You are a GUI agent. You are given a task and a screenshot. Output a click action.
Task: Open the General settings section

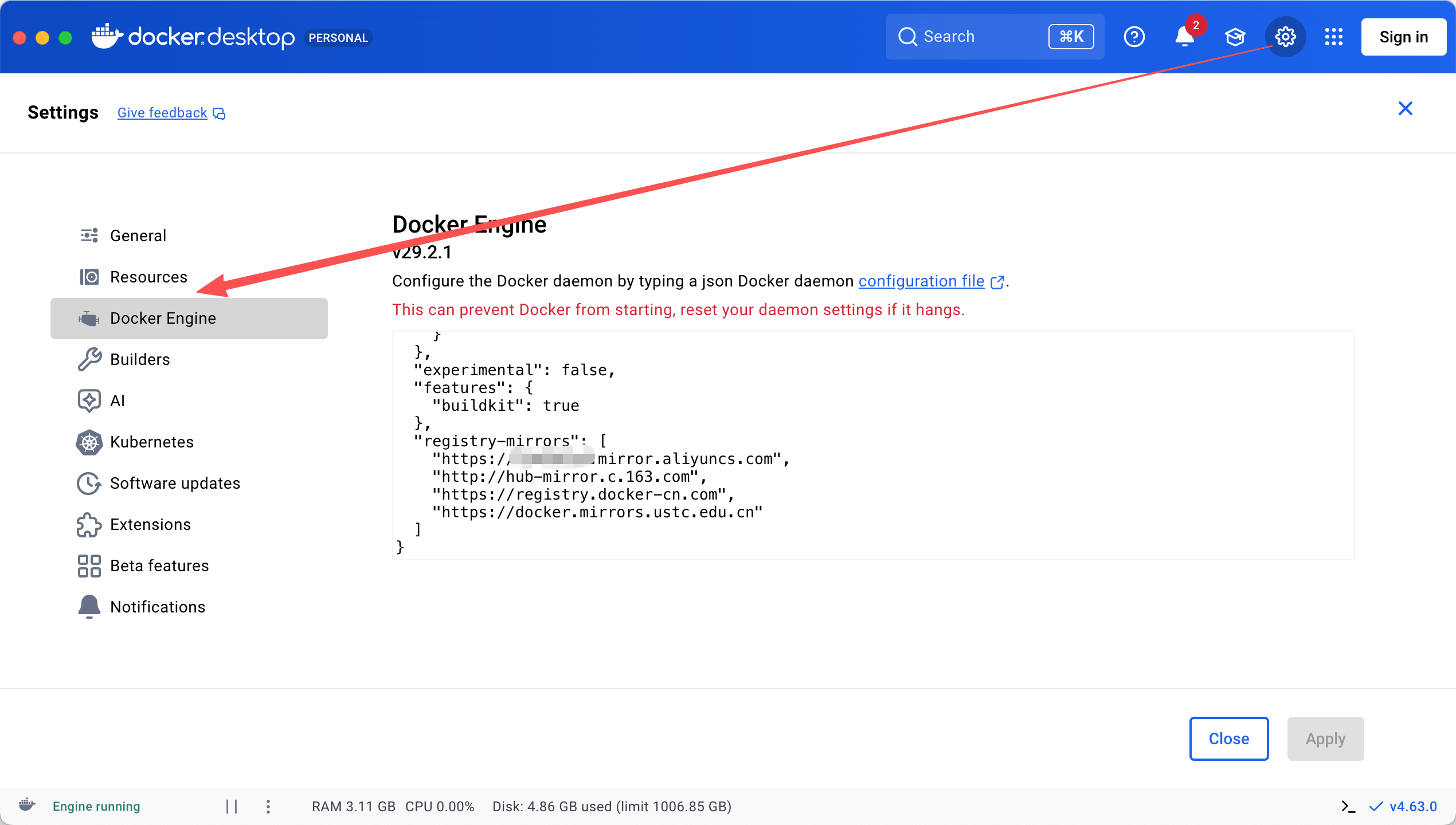point(189,235)
